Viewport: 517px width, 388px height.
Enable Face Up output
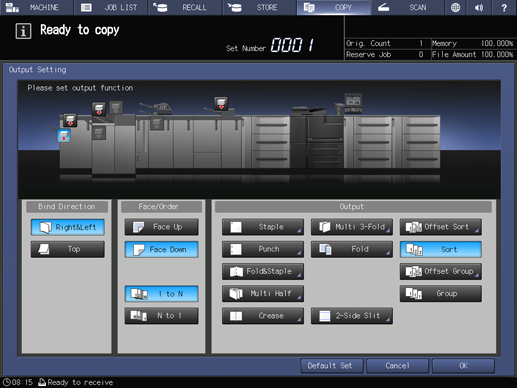coord(161,227)
